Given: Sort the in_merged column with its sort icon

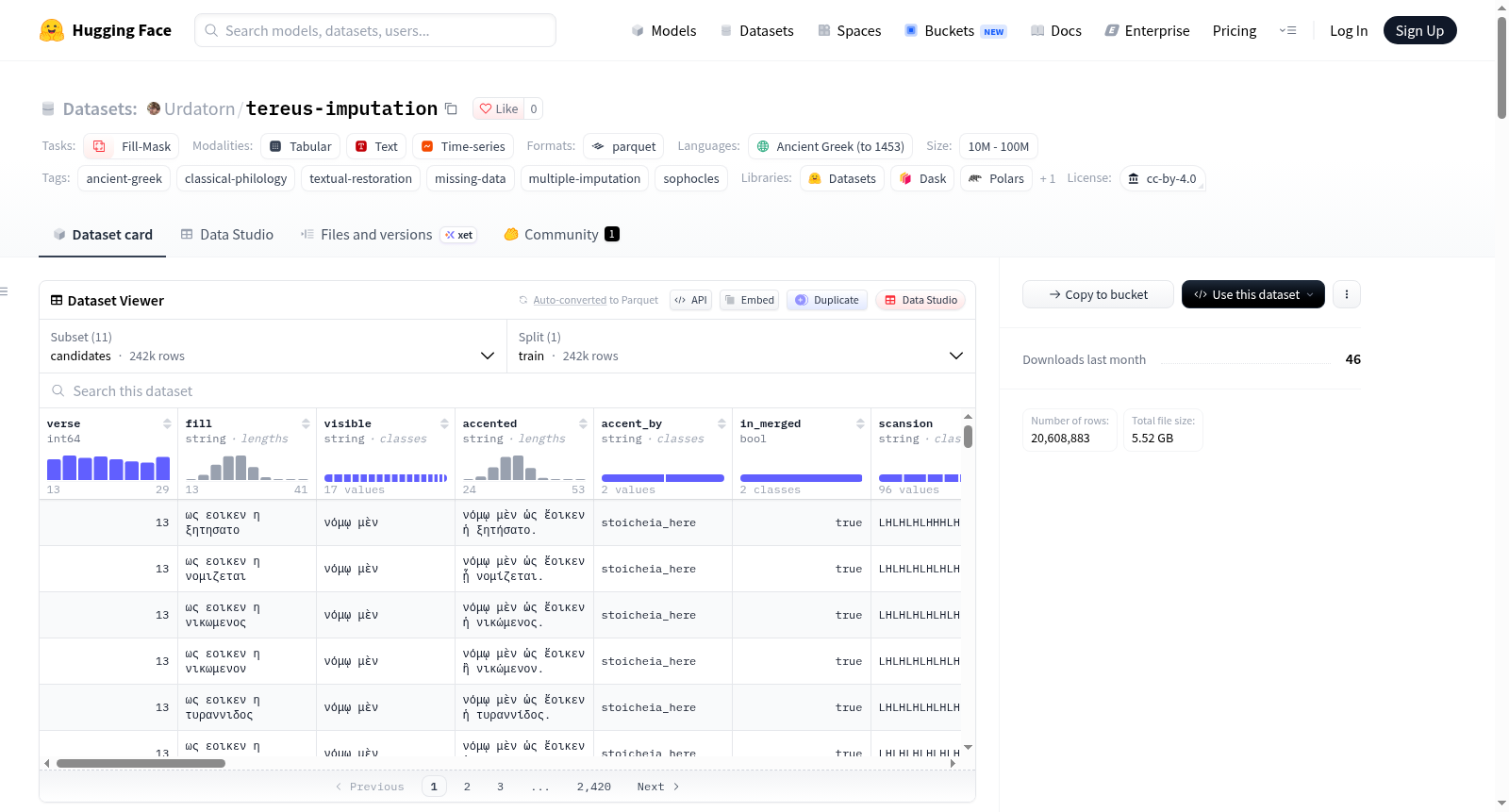Looking at the screenshot, I should tap(860, 423).
